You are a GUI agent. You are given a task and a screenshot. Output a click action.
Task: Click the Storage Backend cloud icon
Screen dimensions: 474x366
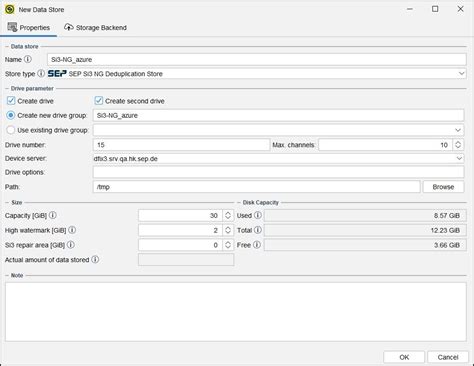[69, 27]
